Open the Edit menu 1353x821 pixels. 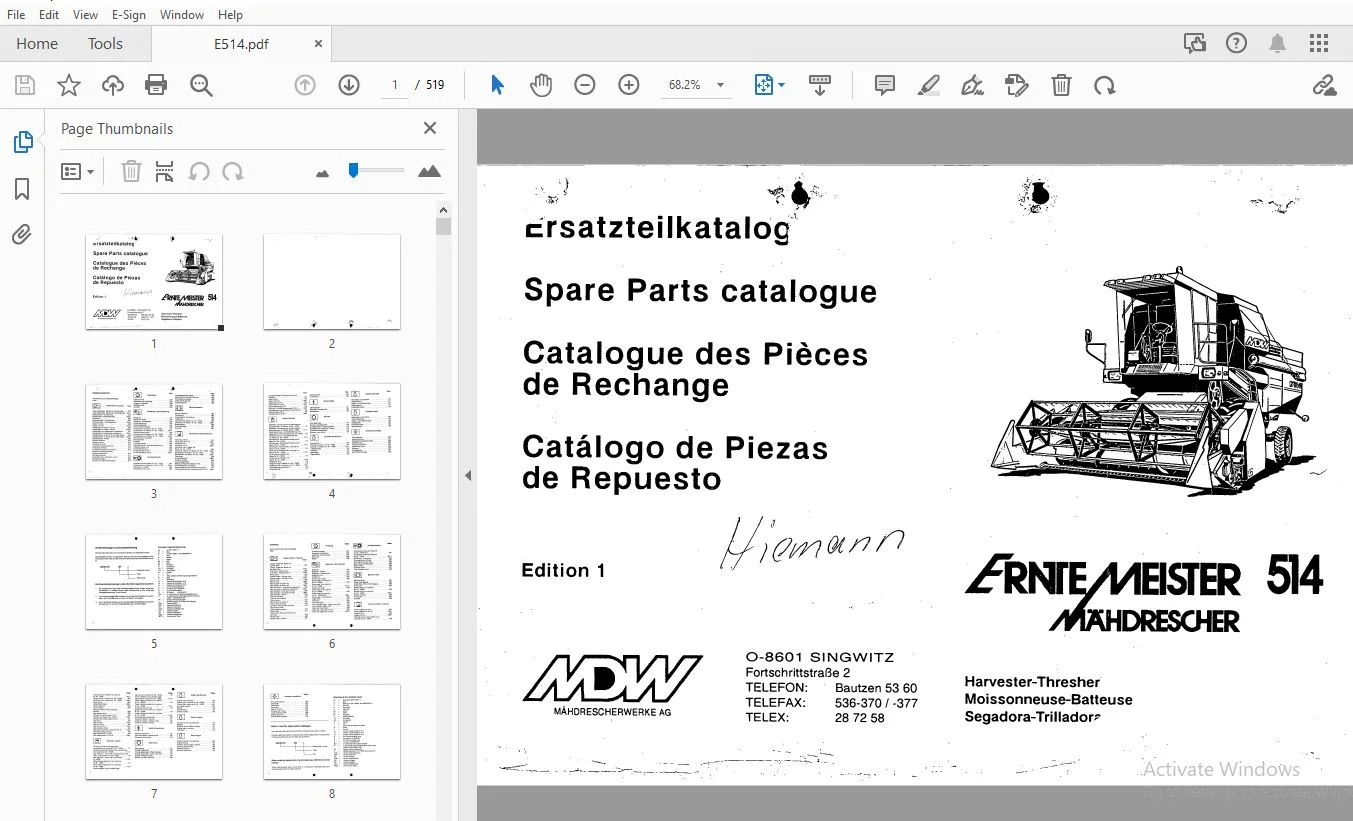pyautogui.click(x=49, y=15)
